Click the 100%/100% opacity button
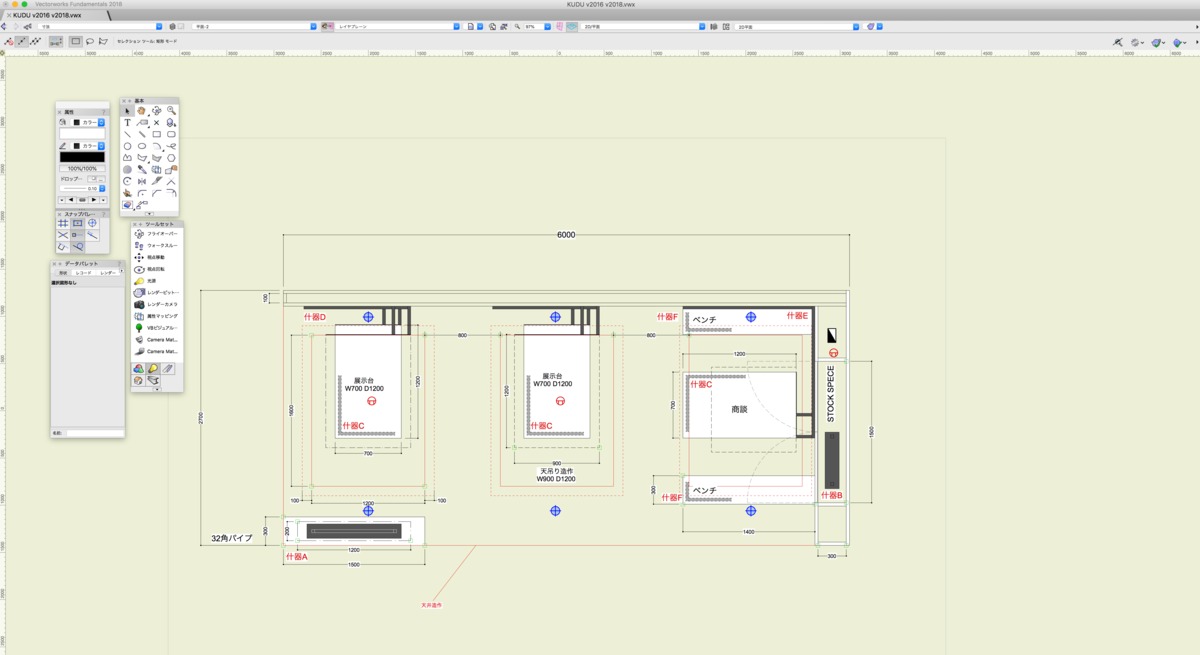The width and height of the screenshot is (1200, 655). [x=82, y=169]
